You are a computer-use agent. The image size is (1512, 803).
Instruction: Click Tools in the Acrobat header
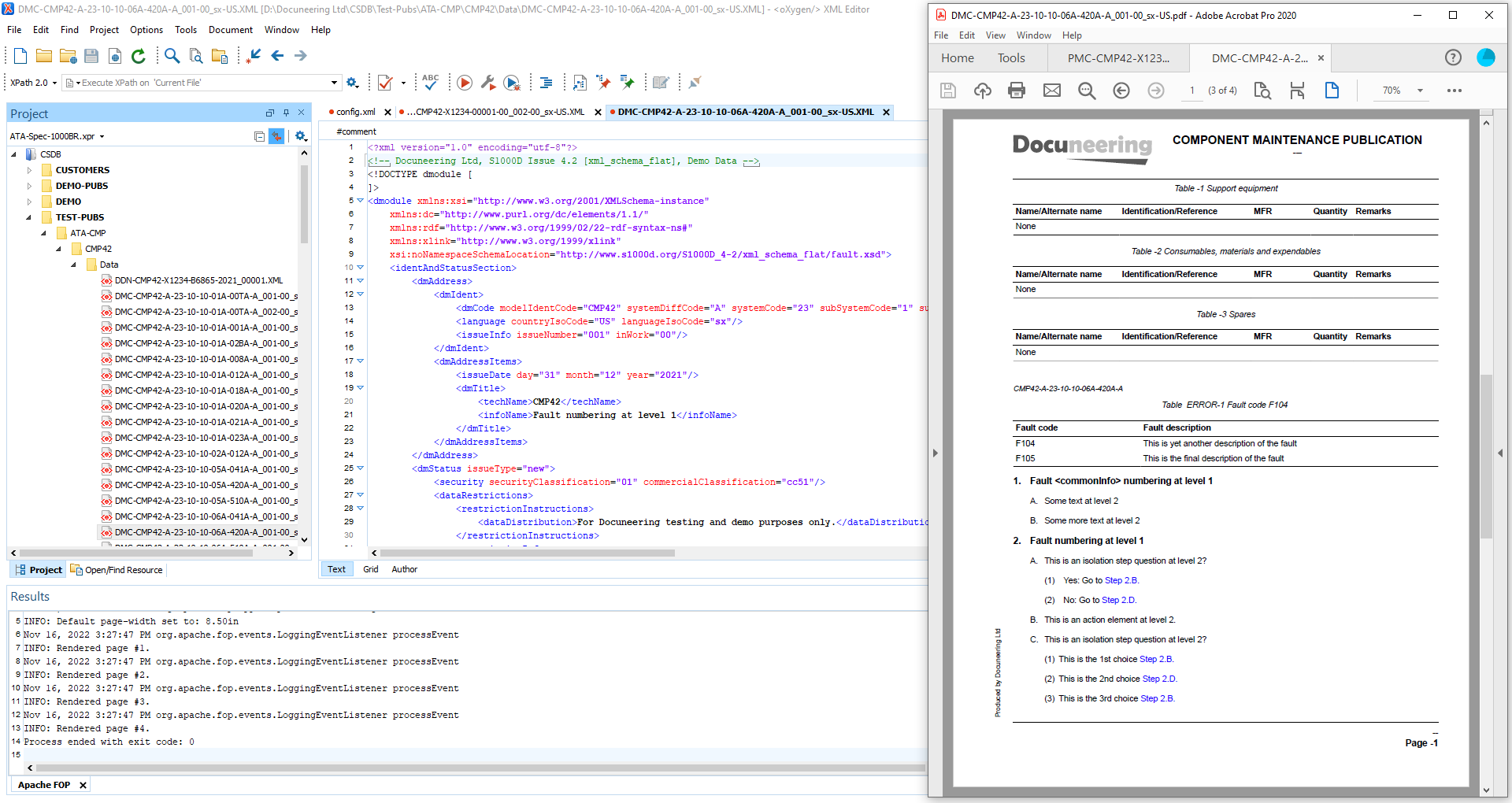[1011, 58]
